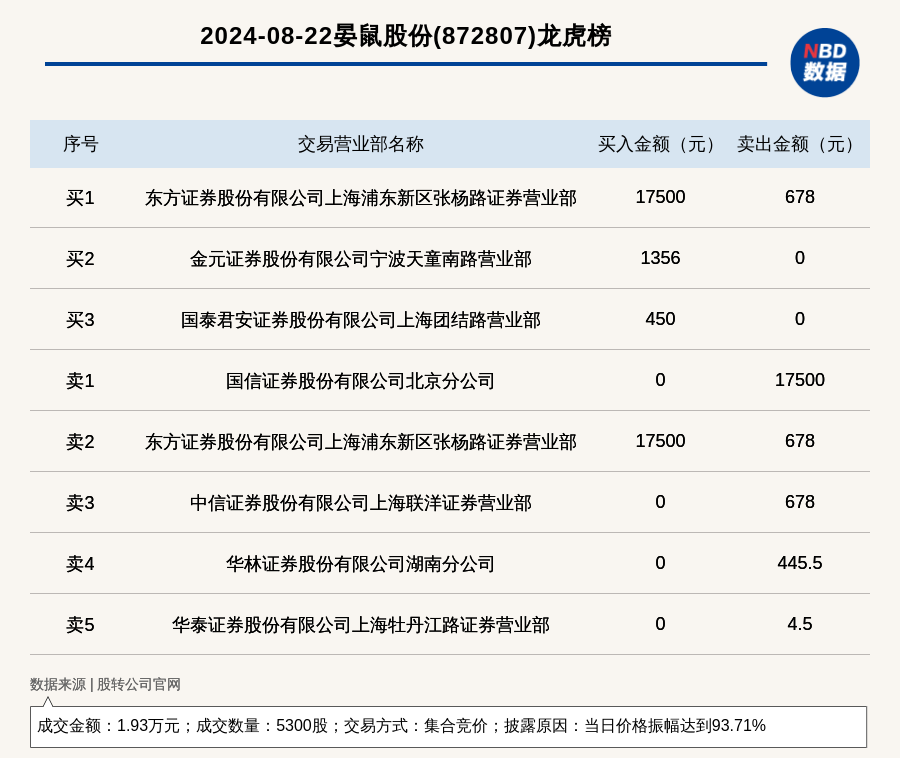Screen dimensions: 900x758
Task: Open 华泰证券上海牡丹江路证券营业部 entry
Action: pyautogui.click(x=360, y=625)
